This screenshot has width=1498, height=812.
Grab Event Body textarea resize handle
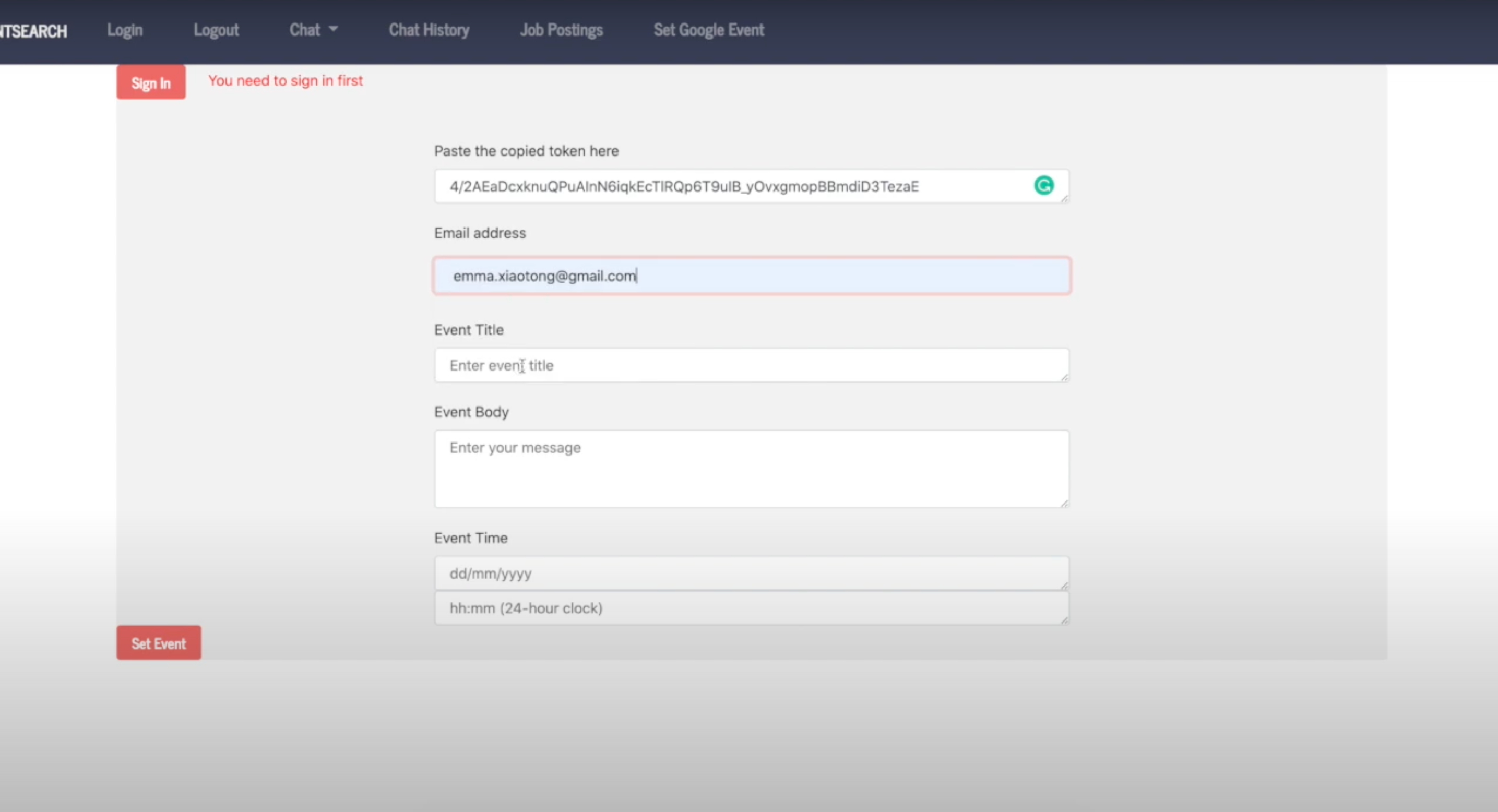click(1064, 504)
